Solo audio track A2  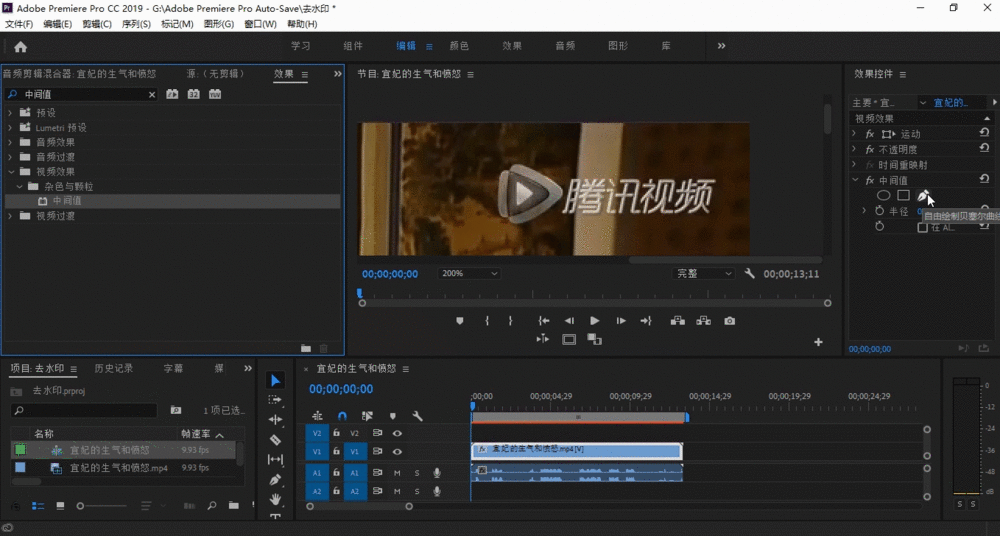coord(417,491)
